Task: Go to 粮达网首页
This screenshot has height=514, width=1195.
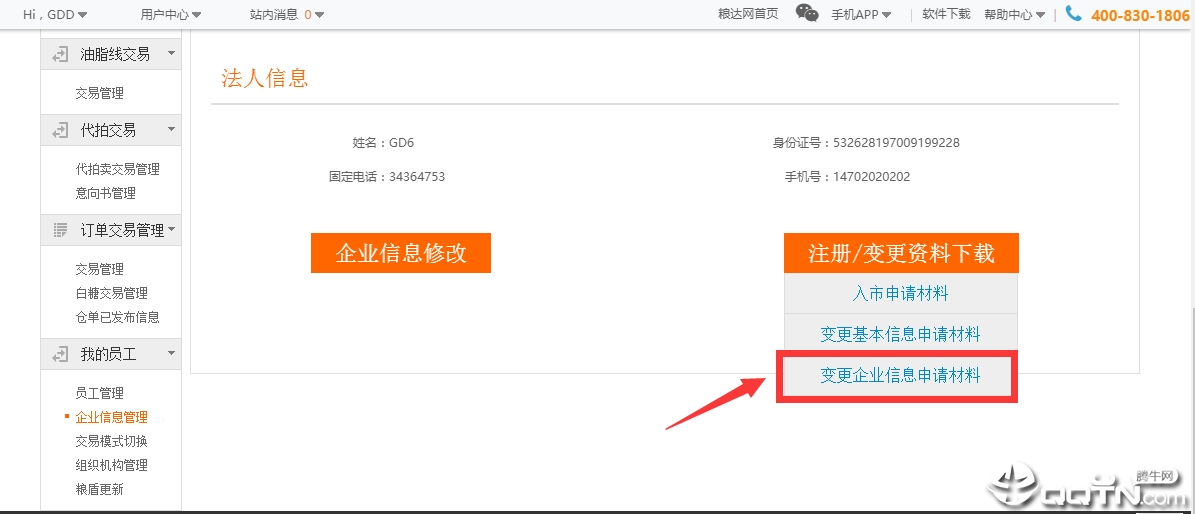Action: [748, 14]
